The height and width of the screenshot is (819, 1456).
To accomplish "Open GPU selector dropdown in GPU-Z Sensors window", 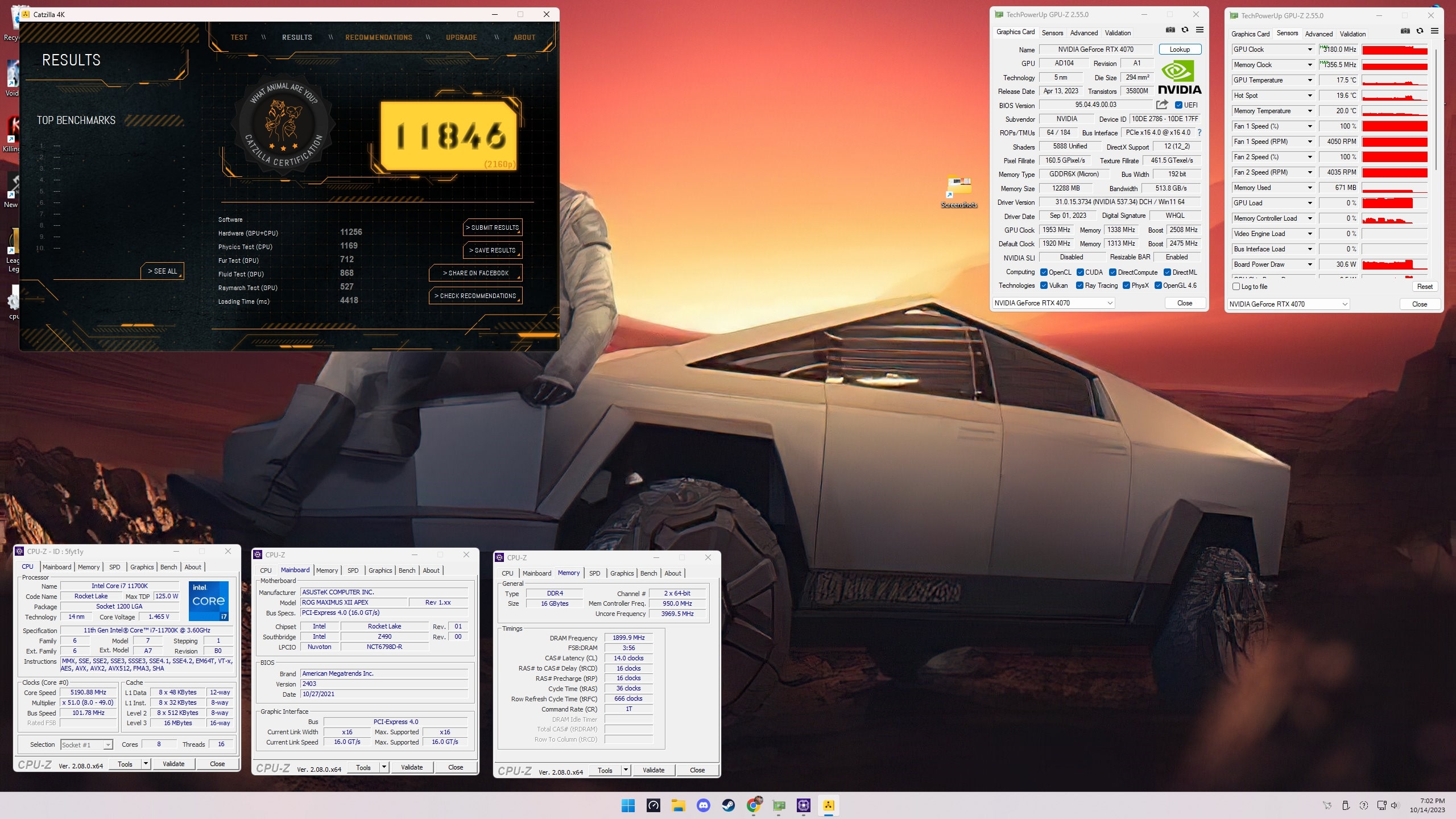I will [x=1288, y=304].
